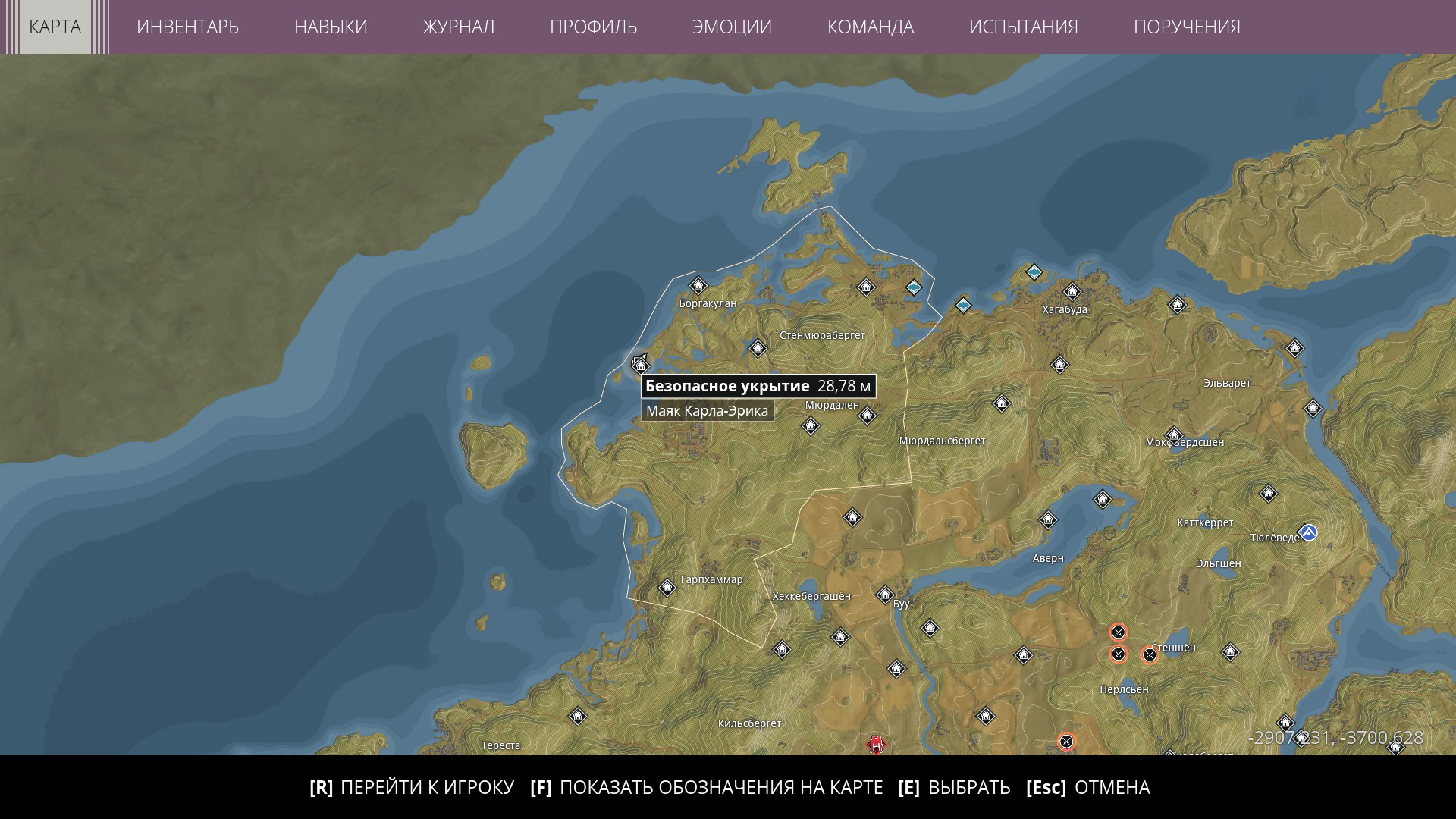
Task: Click the [Esc] Отмена prompt
Action: [x=1088, y=787]
